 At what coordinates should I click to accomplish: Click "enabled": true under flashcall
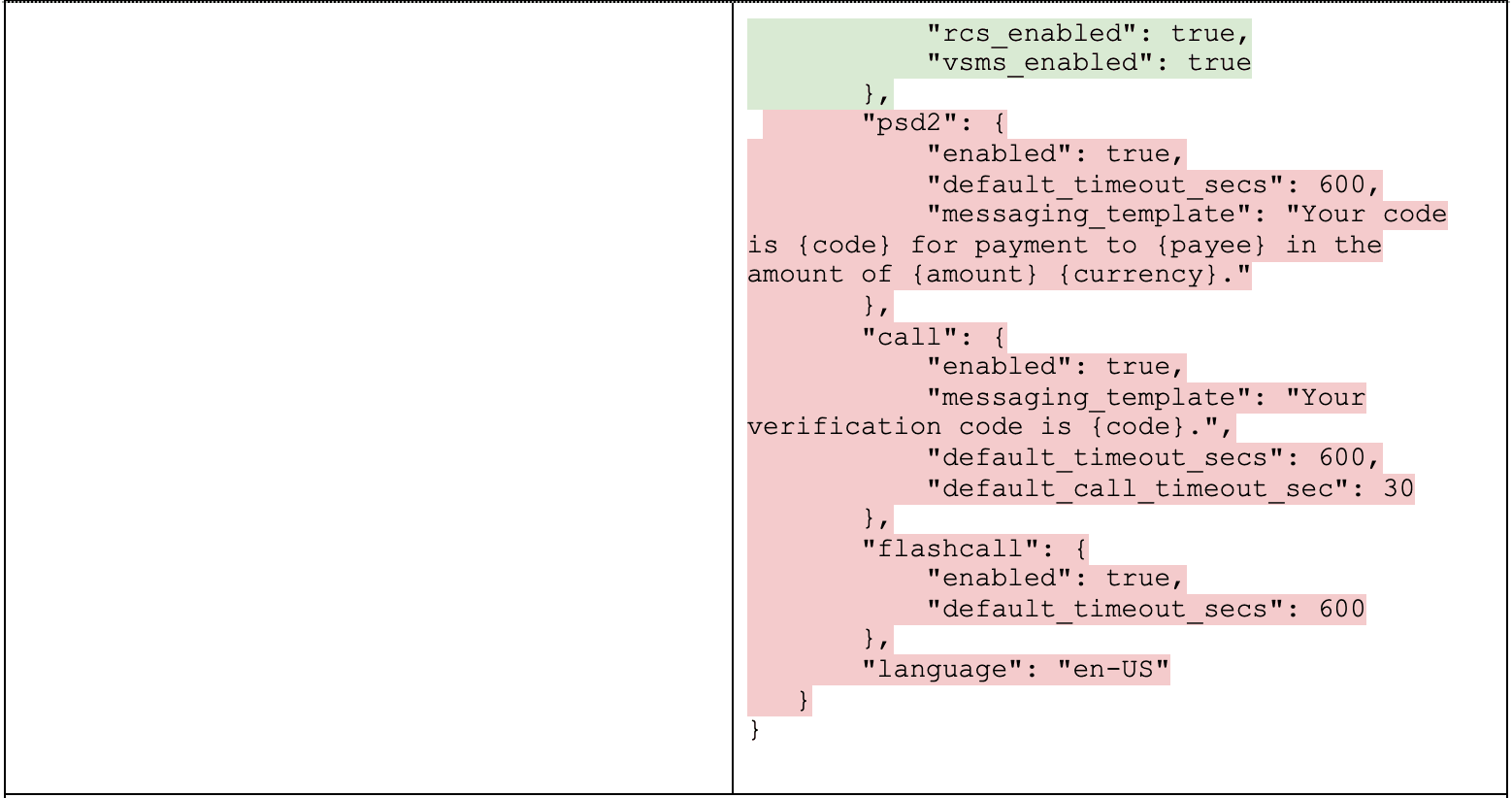(x=1055, y=580)
